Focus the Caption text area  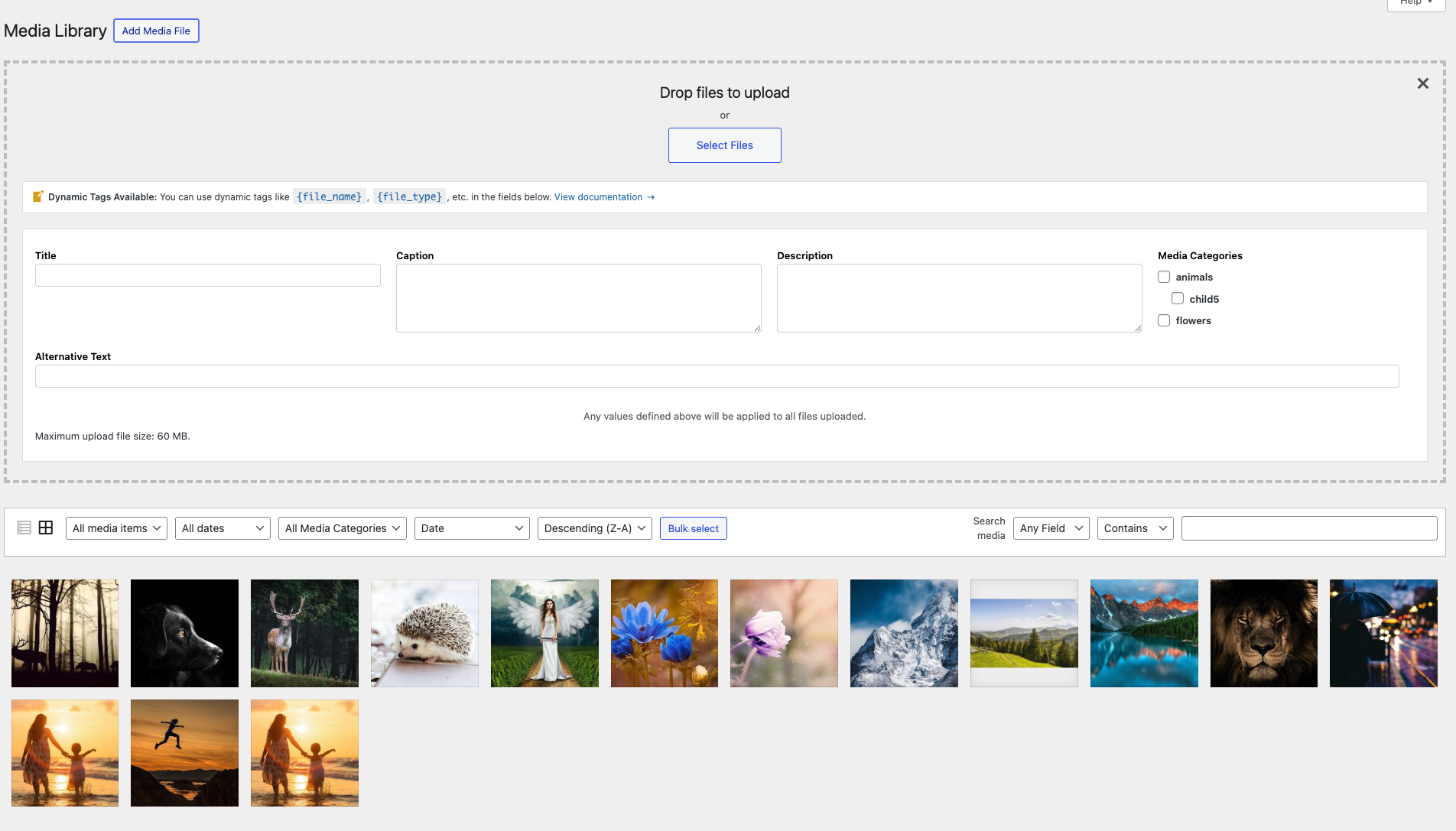click(579, 298)
